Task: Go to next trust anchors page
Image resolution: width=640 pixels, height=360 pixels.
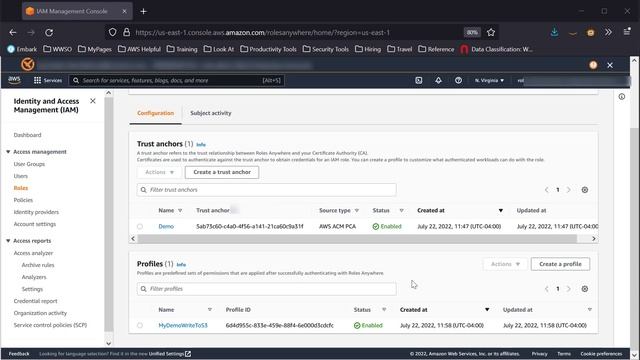Action: [x=569, y=190]
